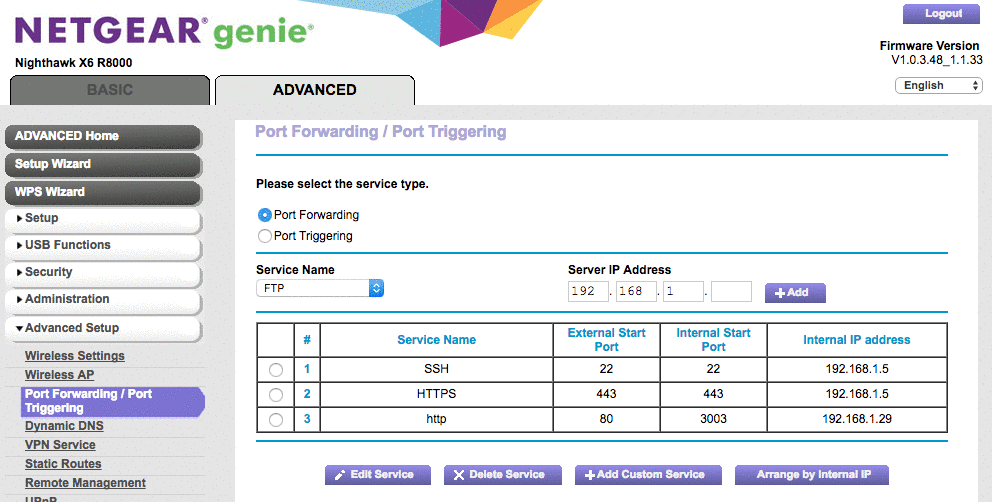Click the internal start port 3003 cell

(x=714, y=419)
